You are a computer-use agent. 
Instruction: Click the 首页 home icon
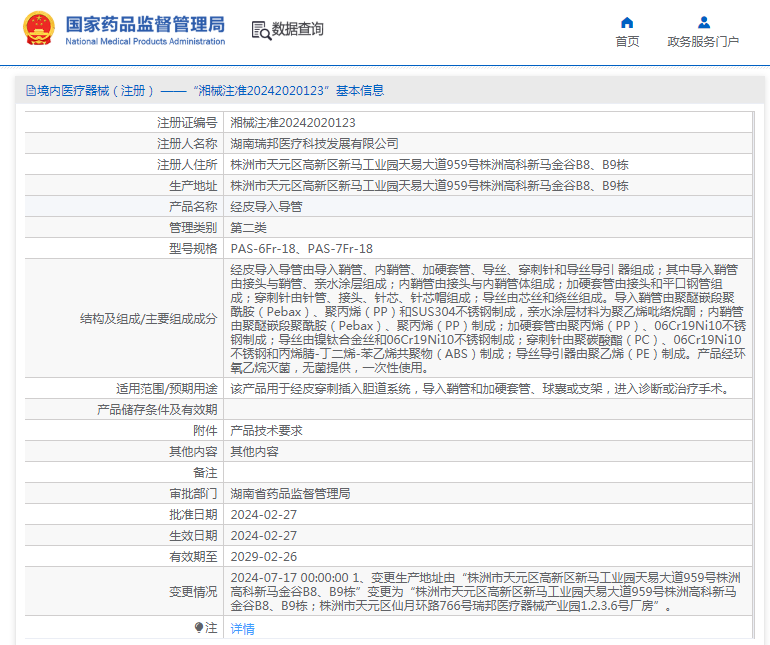[627, 23]
